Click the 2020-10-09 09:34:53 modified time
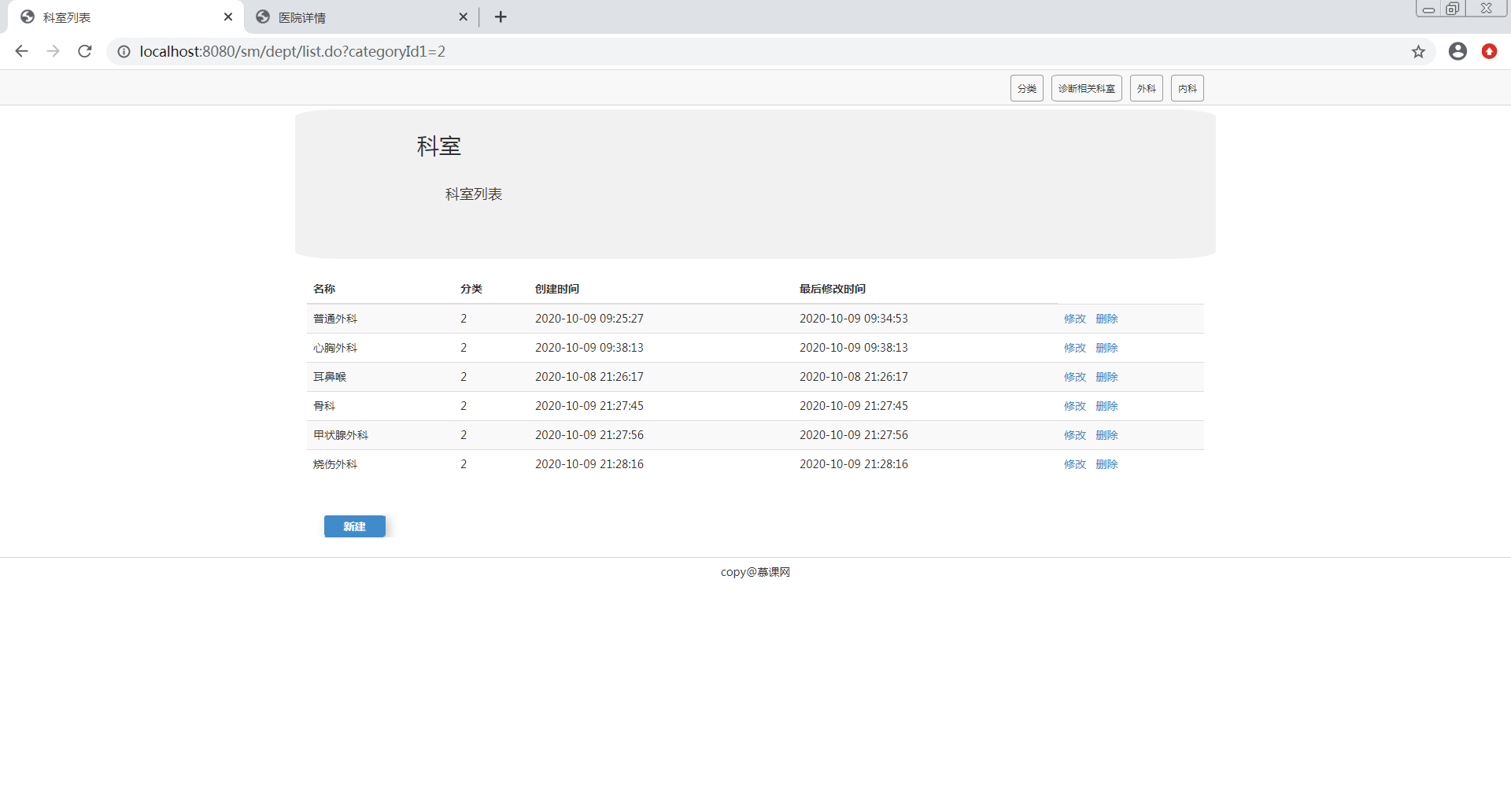 (x=854, y=319)
